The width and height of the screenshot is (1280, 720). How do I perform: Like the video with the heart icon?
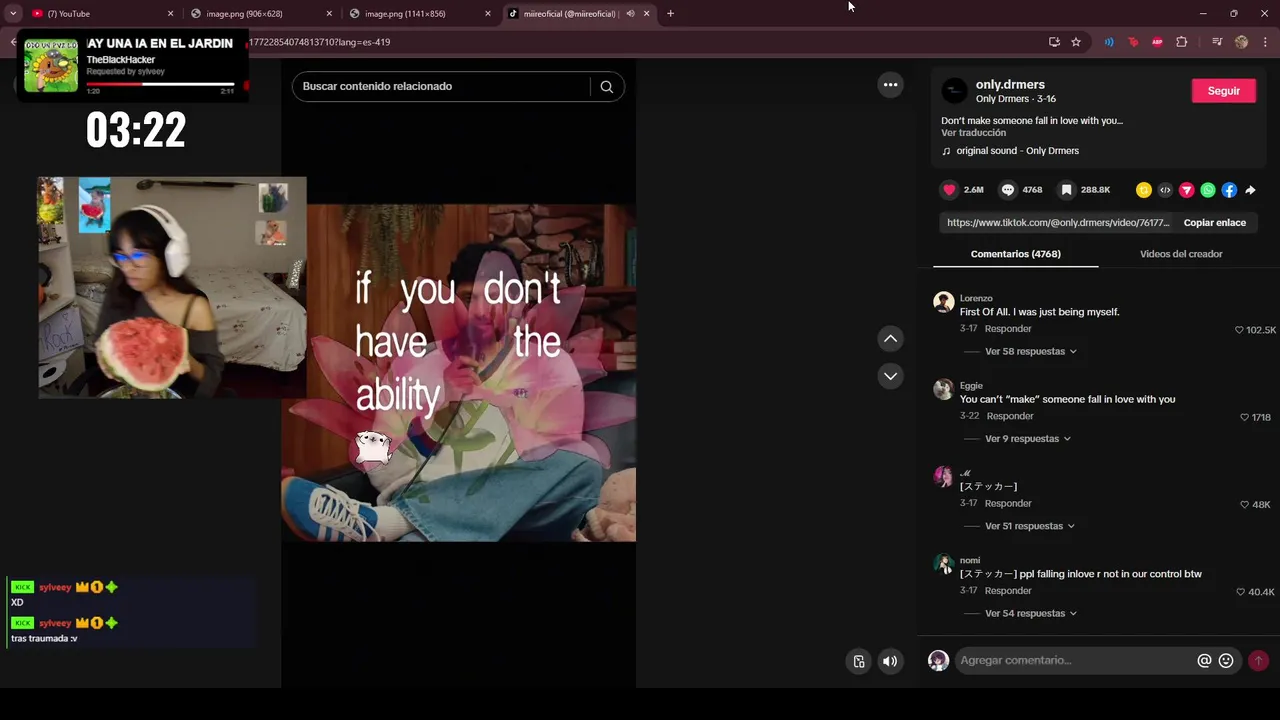point(949,190)
